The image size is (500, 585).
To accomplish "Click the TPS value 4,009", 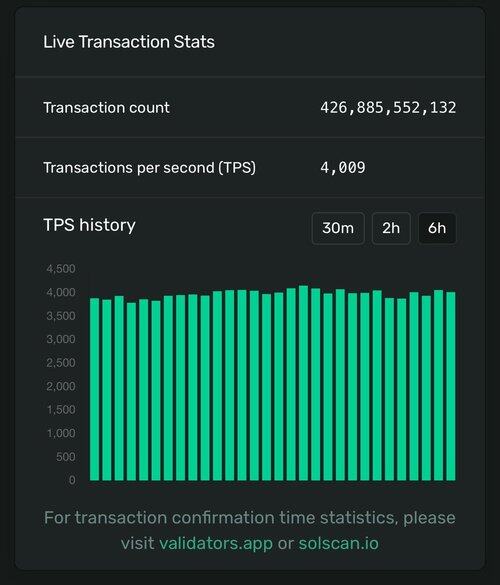I will (343, 168).
